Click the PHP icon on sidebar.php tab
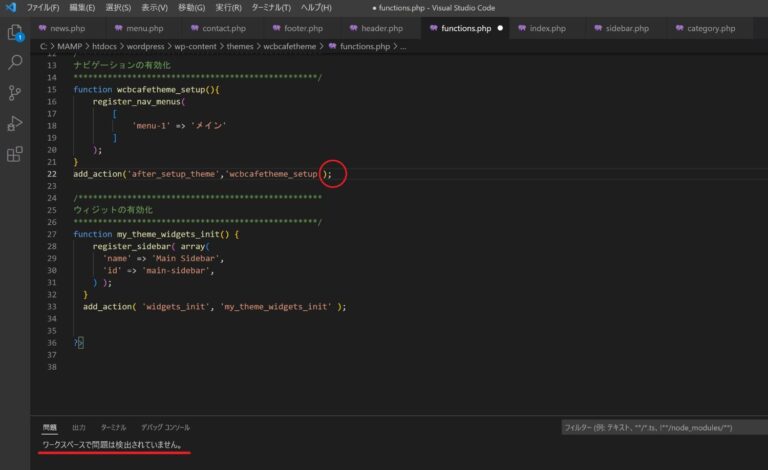This screenshot has height=470, width=768. point(598,28)
